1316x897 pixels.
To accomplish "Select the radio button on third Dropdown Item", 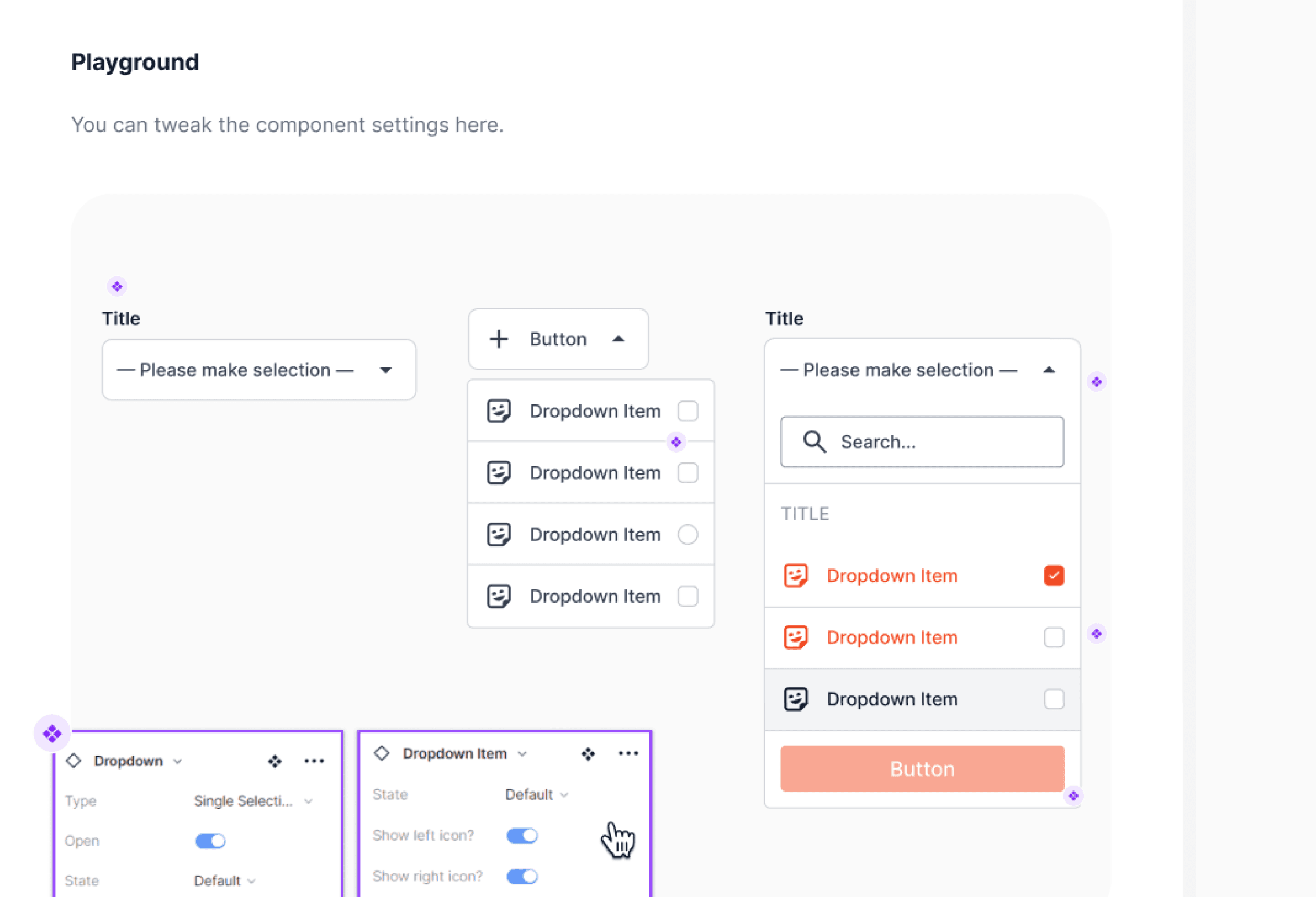I will 688,534.
